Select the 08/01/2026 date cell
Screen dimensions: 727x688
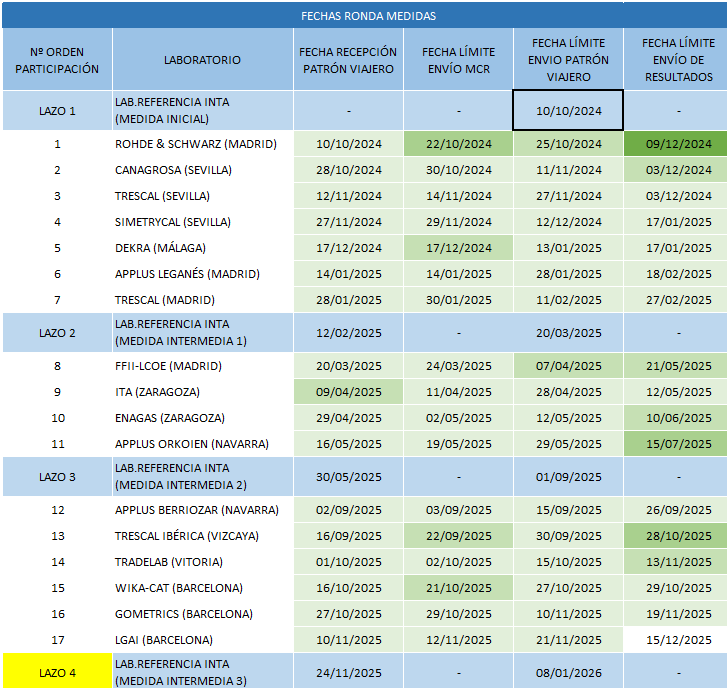pyautogui.click(x=568, y=670)
